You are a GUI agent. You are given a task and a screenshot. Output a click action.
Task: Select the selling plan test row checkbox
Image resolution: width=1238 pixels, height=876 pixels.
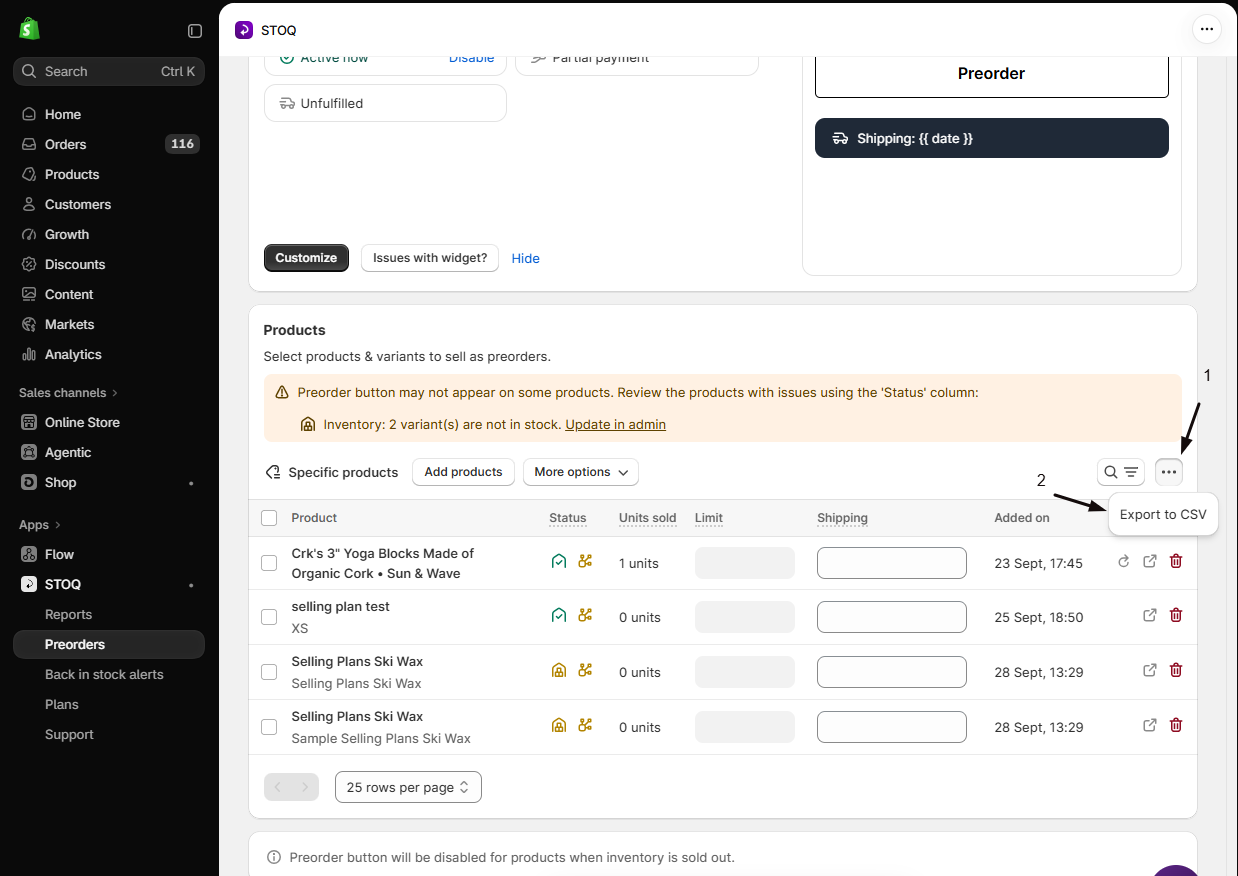click(269, 617)
